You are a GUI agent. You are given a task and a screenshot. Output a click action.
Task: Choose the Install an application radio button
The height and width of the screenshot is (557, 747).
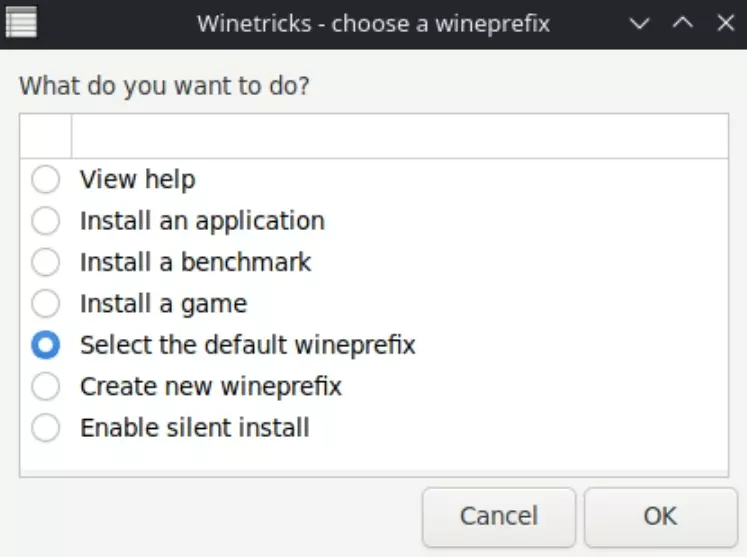tap(46, 221)
